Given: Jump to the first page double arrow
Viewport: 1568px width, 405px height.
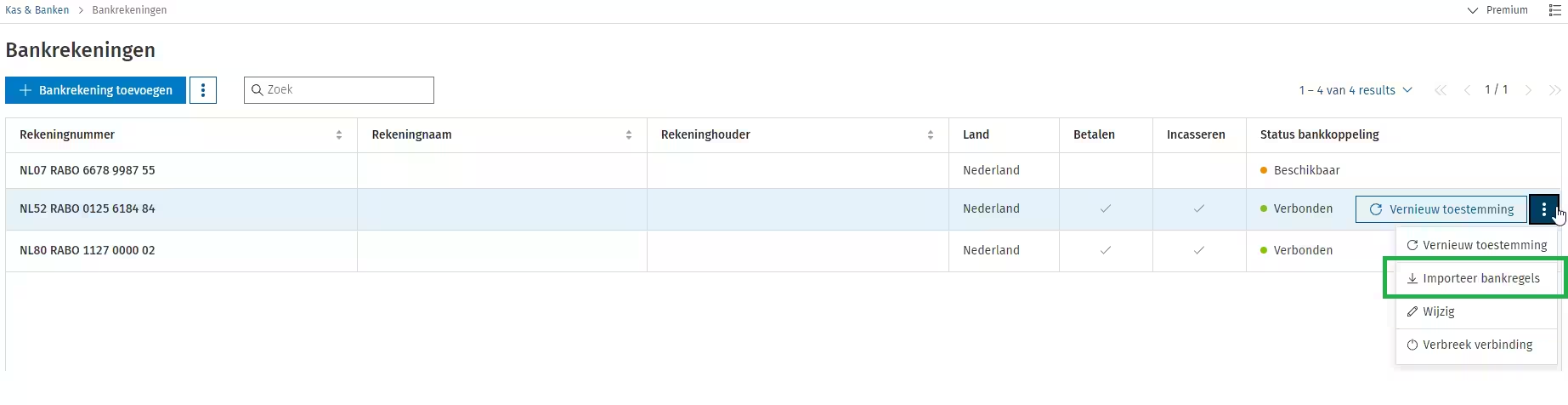Looking at the screenshot, I should click(x=1440, y=90).
